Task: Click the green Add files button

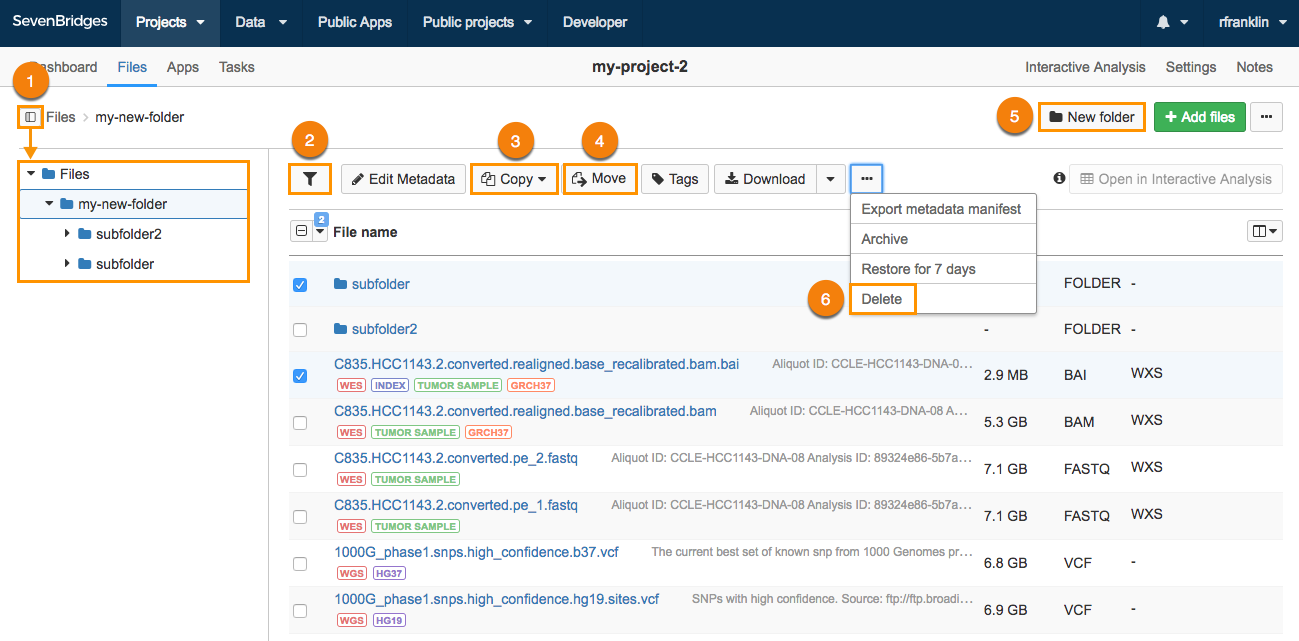Action: point(1200,117)
